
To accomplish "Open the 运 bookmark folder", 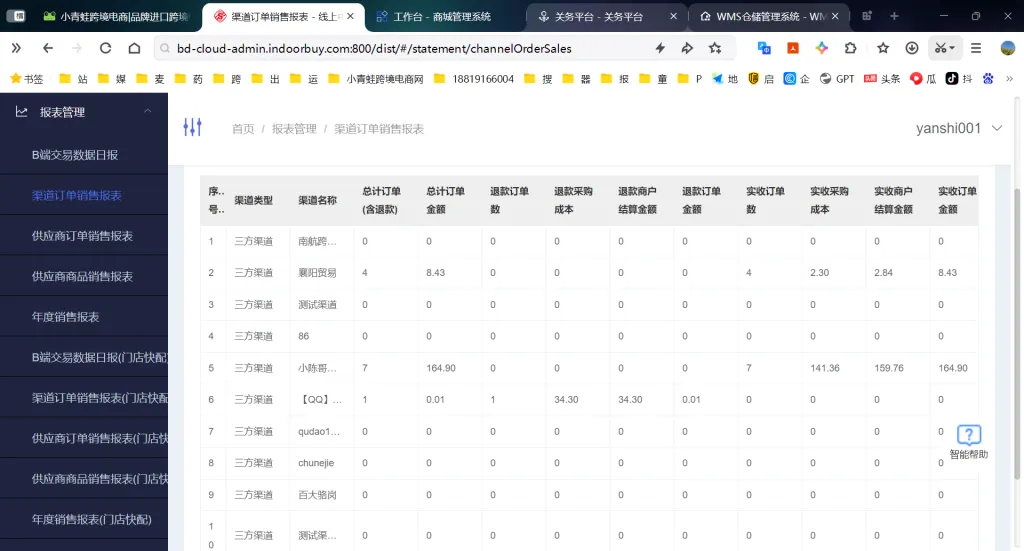I will 304,79.
